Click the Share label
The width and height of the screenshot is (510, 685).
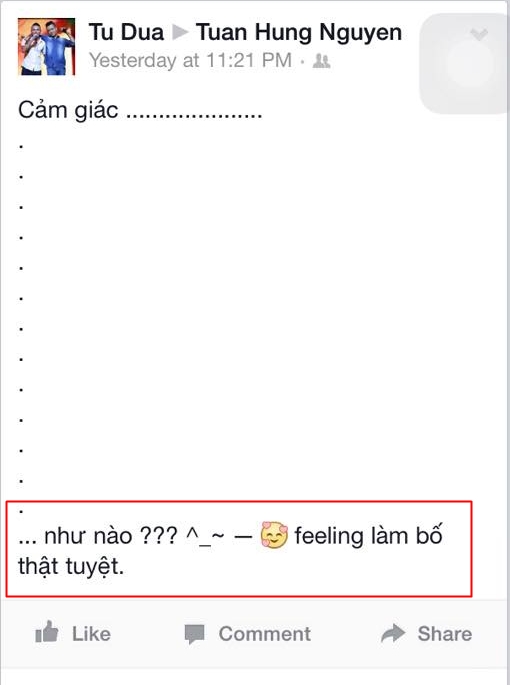(445, 633)
